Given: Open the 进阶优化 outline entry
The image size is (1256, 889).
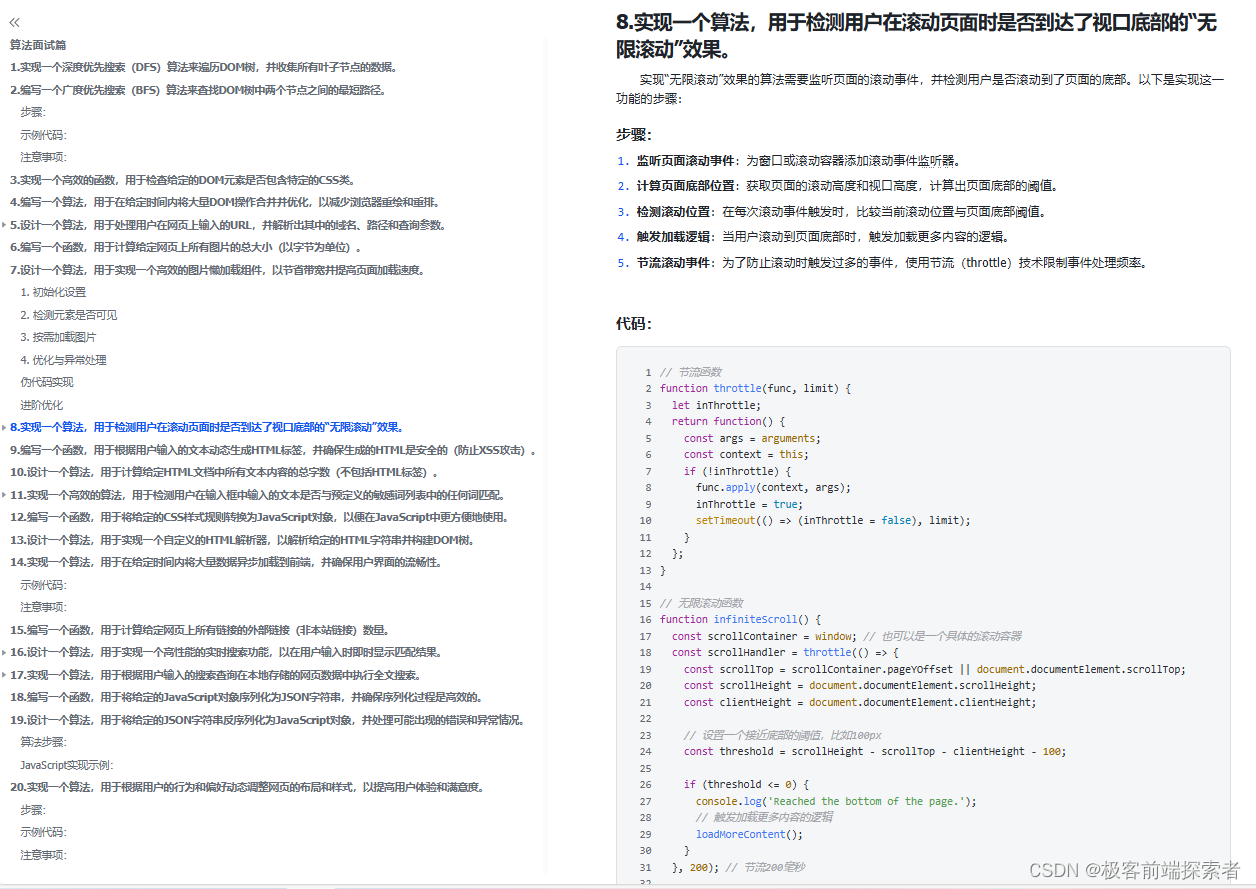Looking at the screenshot, I should (x=42, y=405).
